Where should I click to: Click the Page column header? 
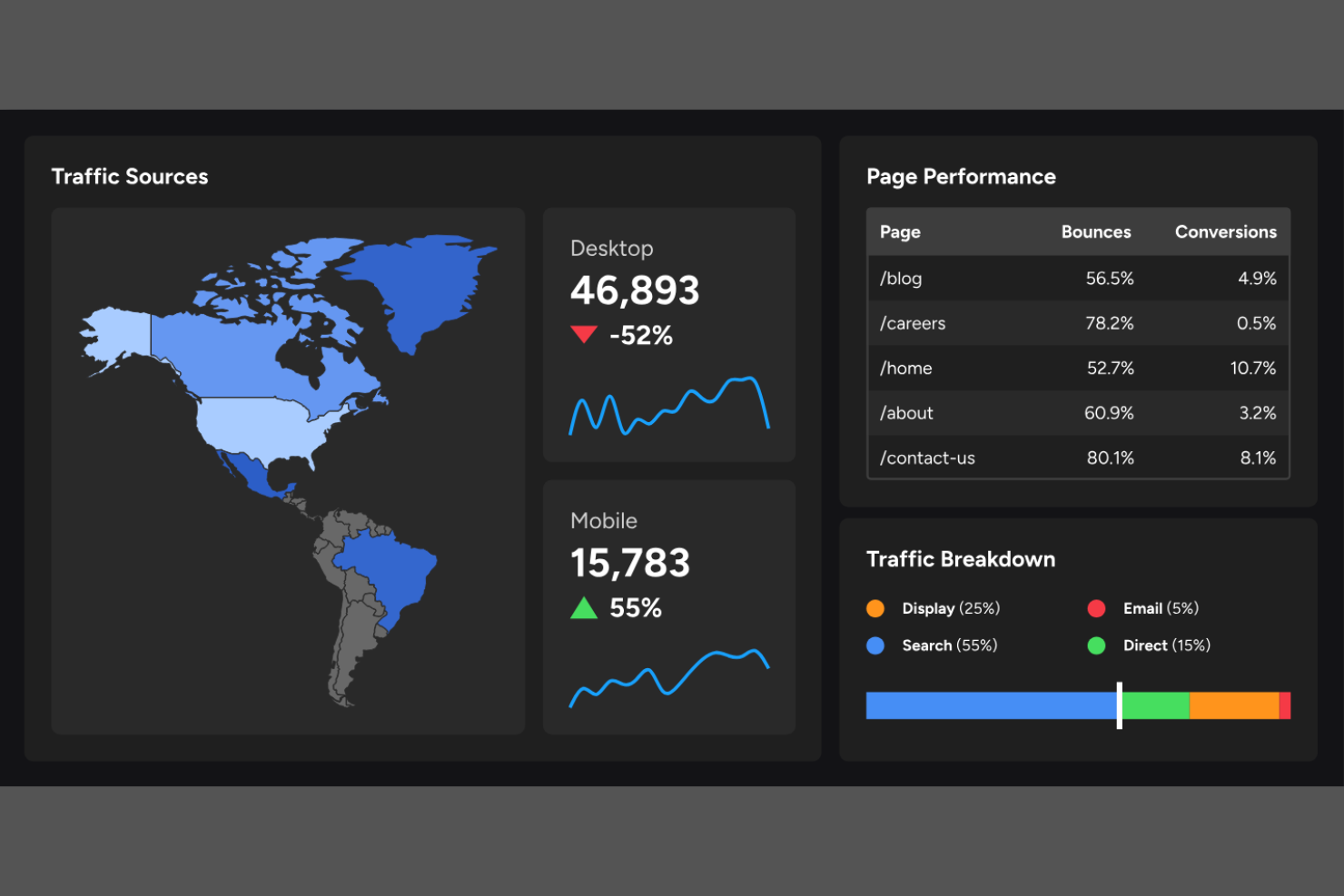[899, 231]
